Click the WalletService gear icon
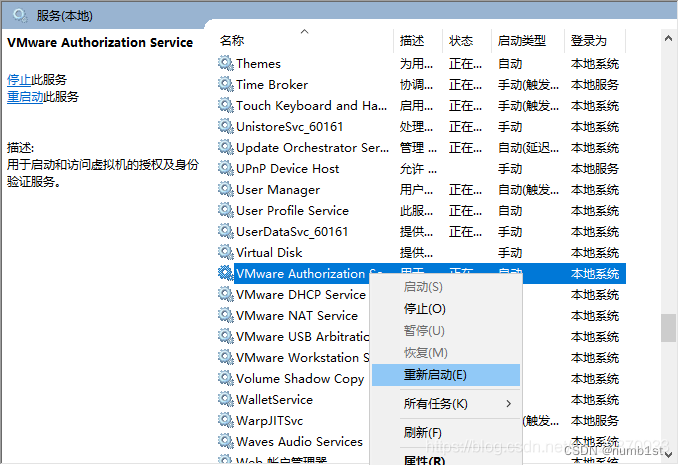The height and width of the screenshot is (465, 679). 226,399
